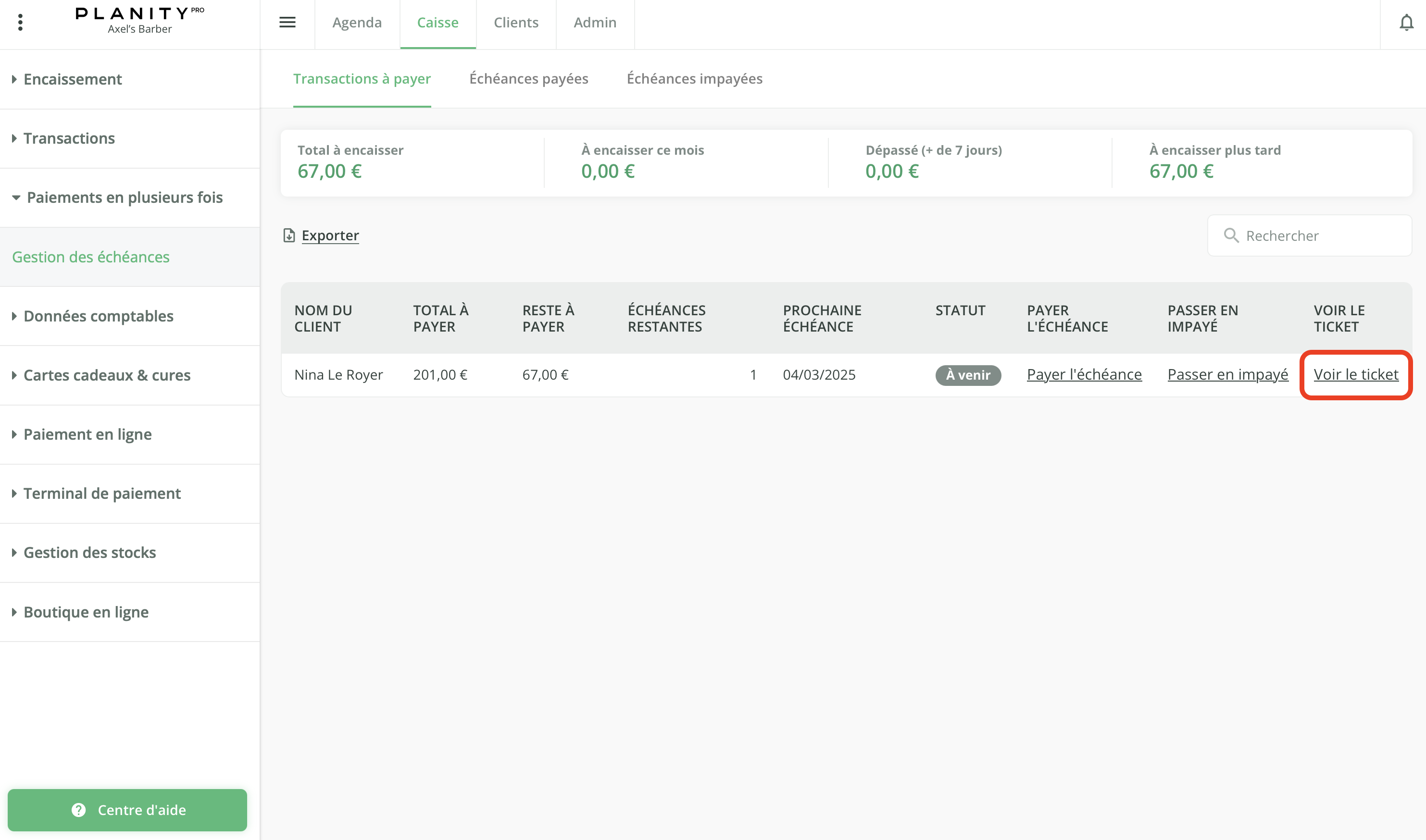This screenshot has height=840, width=1426.
Task: Open the Clients top tab
Action: (x=516, y=23)
